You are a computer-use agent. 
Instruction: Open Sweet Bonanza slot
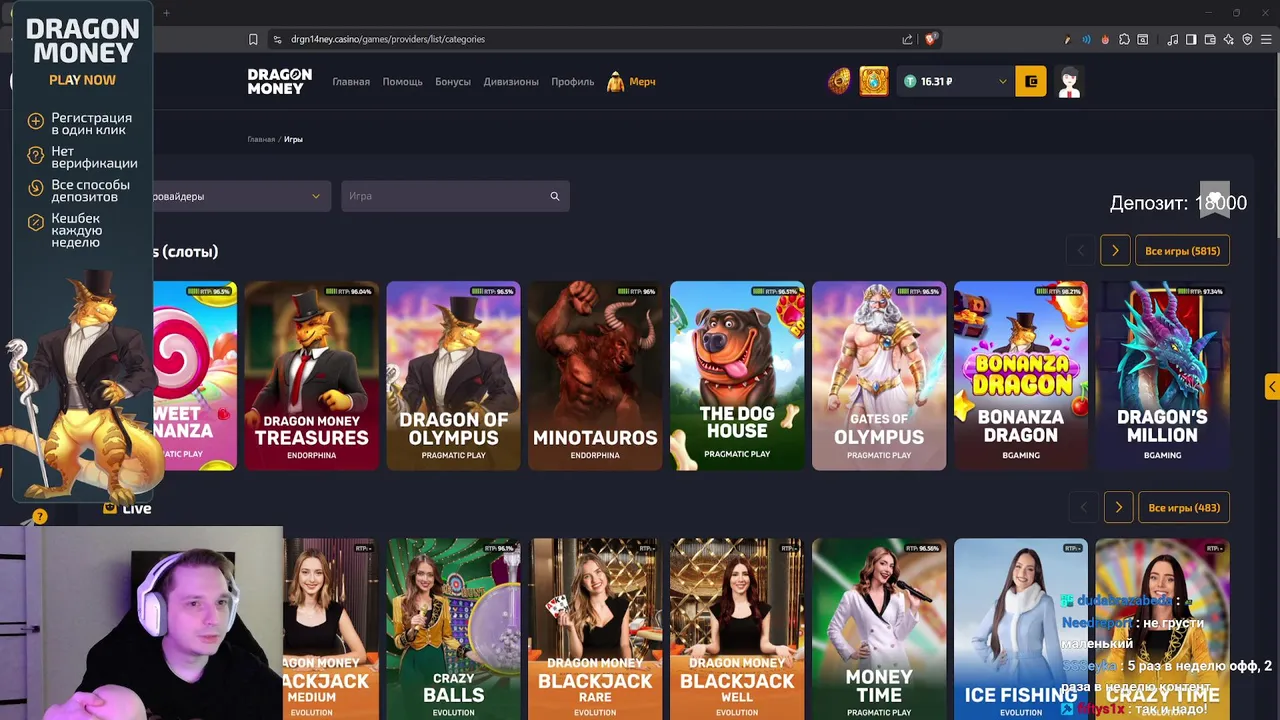195,376
